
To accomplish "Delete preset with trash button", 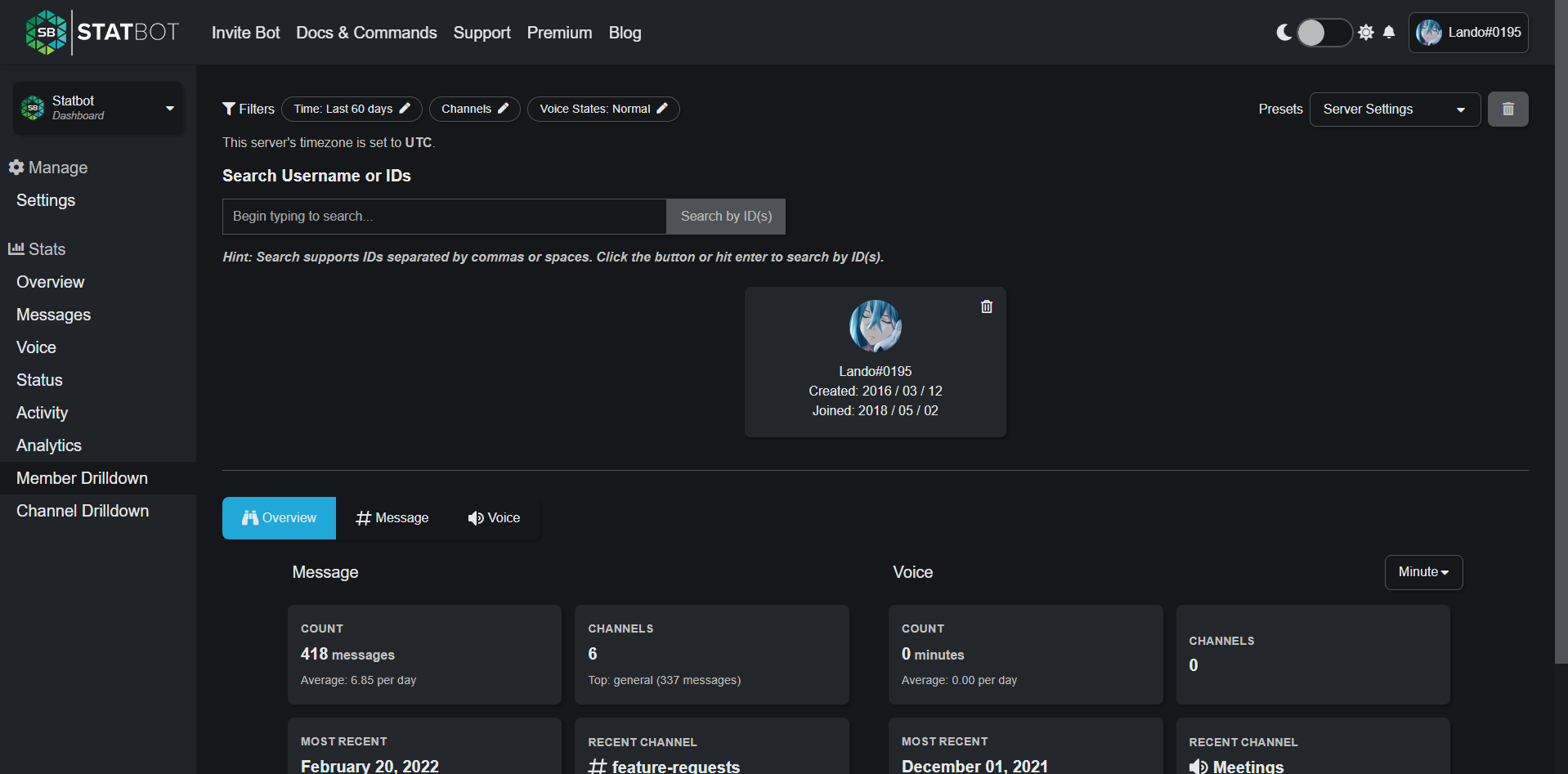I will point(1508,110).
